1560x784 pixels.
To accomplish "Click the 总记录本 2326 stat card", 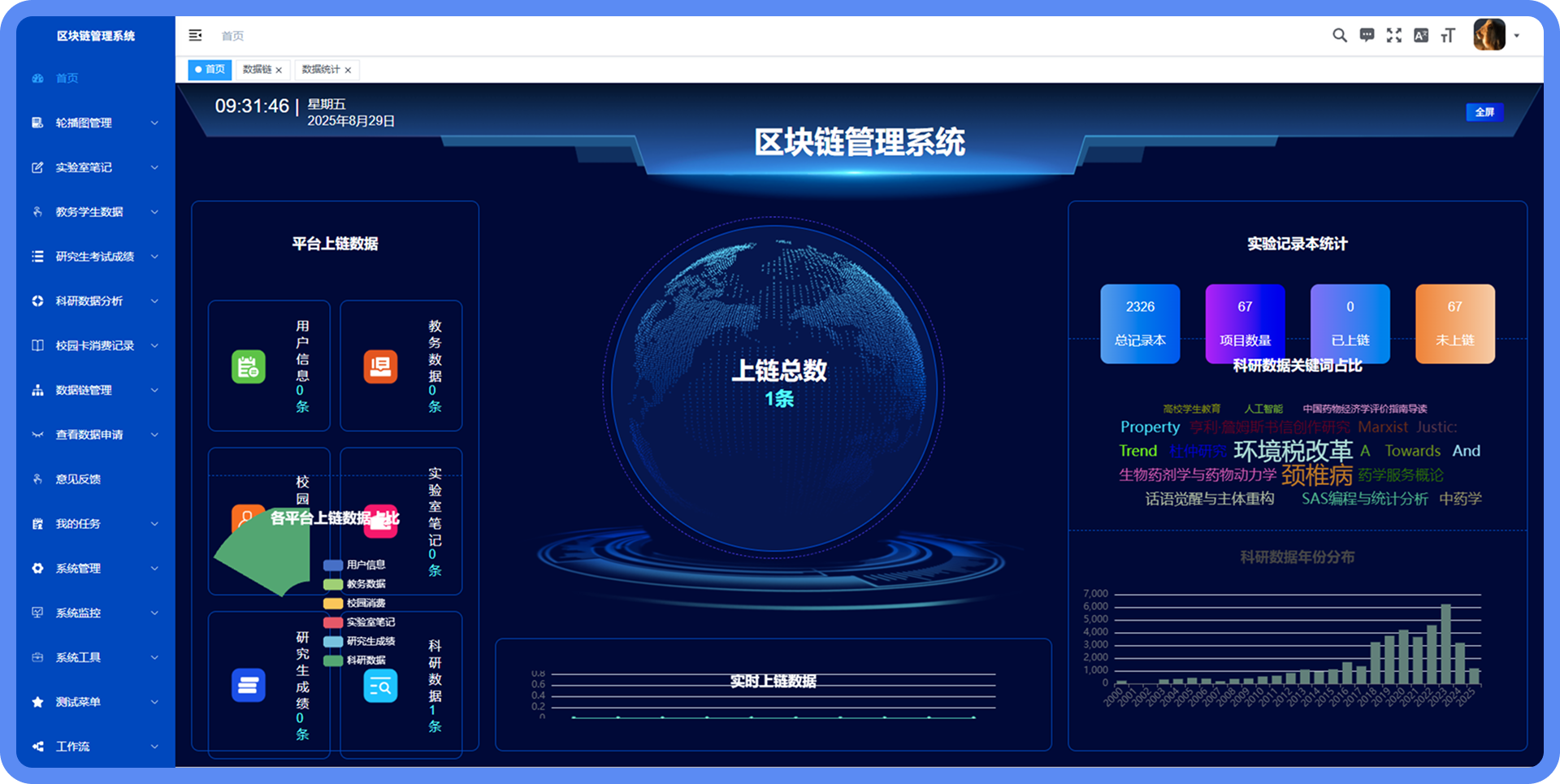I will [1140, 323].
